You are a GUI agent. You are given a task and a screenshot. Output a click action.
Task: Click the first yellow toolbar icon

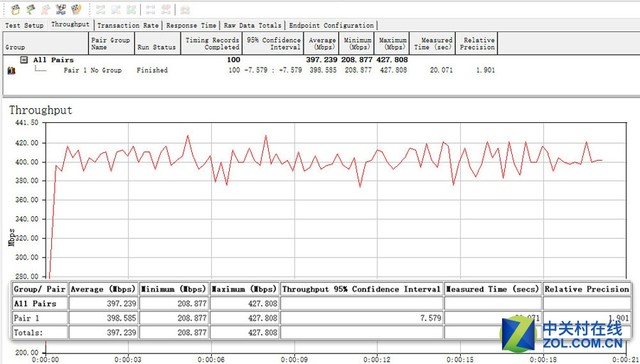tap(15, 9)
